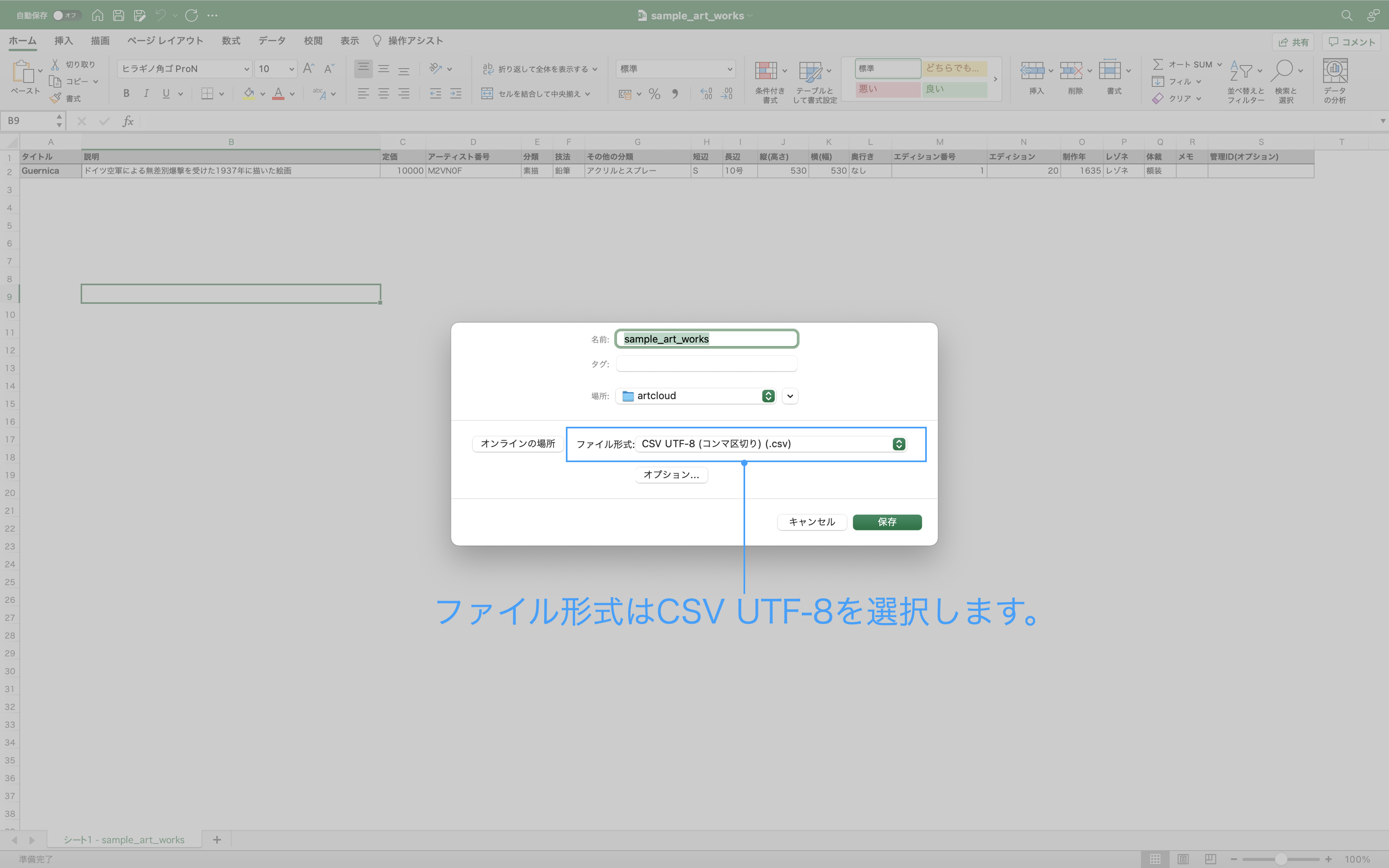Toggle italic formatting
Screen dimensions: 1389x868
pos(146,93)
